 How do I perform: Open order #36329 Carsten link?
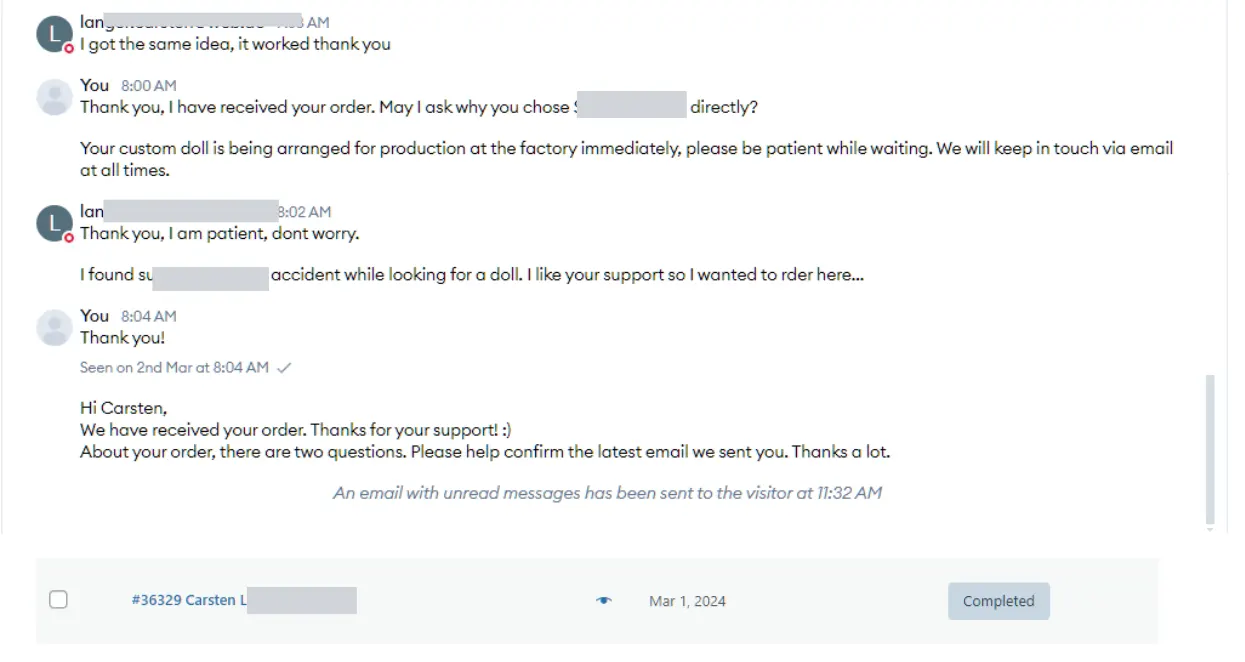(189, 600)
